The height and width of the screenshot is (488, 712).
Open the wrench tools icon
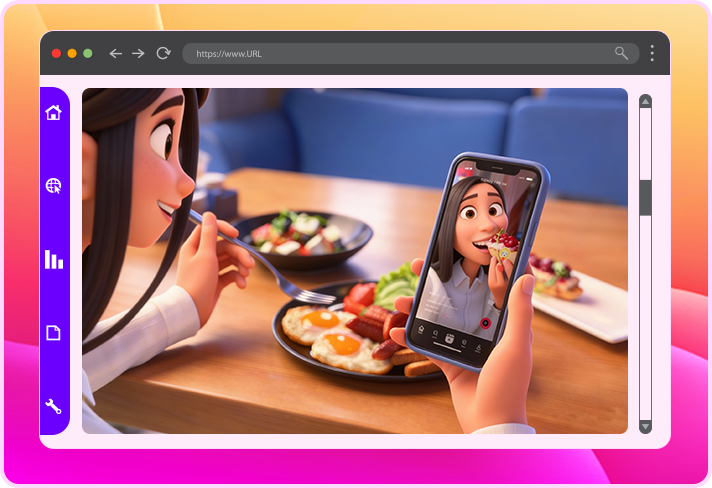point(54,406)
